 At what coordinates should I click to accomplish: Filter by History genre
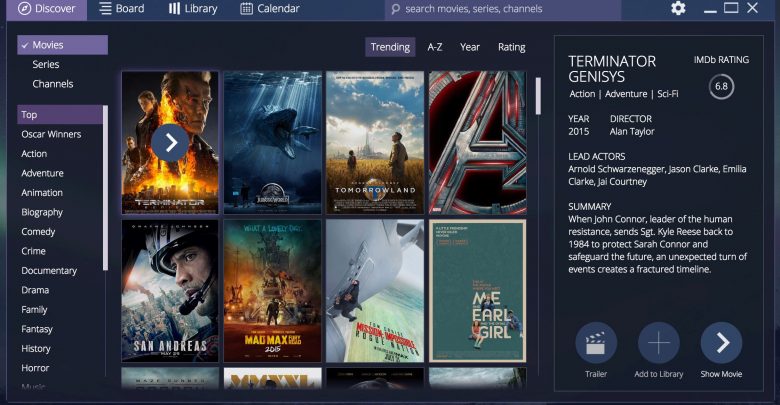point(35,348)
